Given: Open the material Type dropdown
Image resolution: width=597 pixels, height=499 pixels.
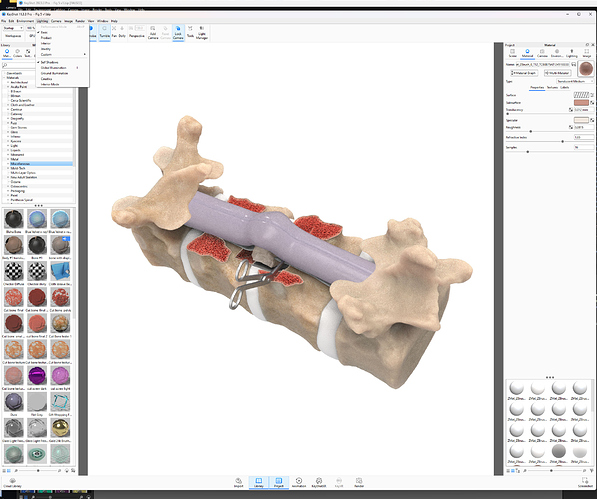Looking at the screenshot, I should [575, 81].
